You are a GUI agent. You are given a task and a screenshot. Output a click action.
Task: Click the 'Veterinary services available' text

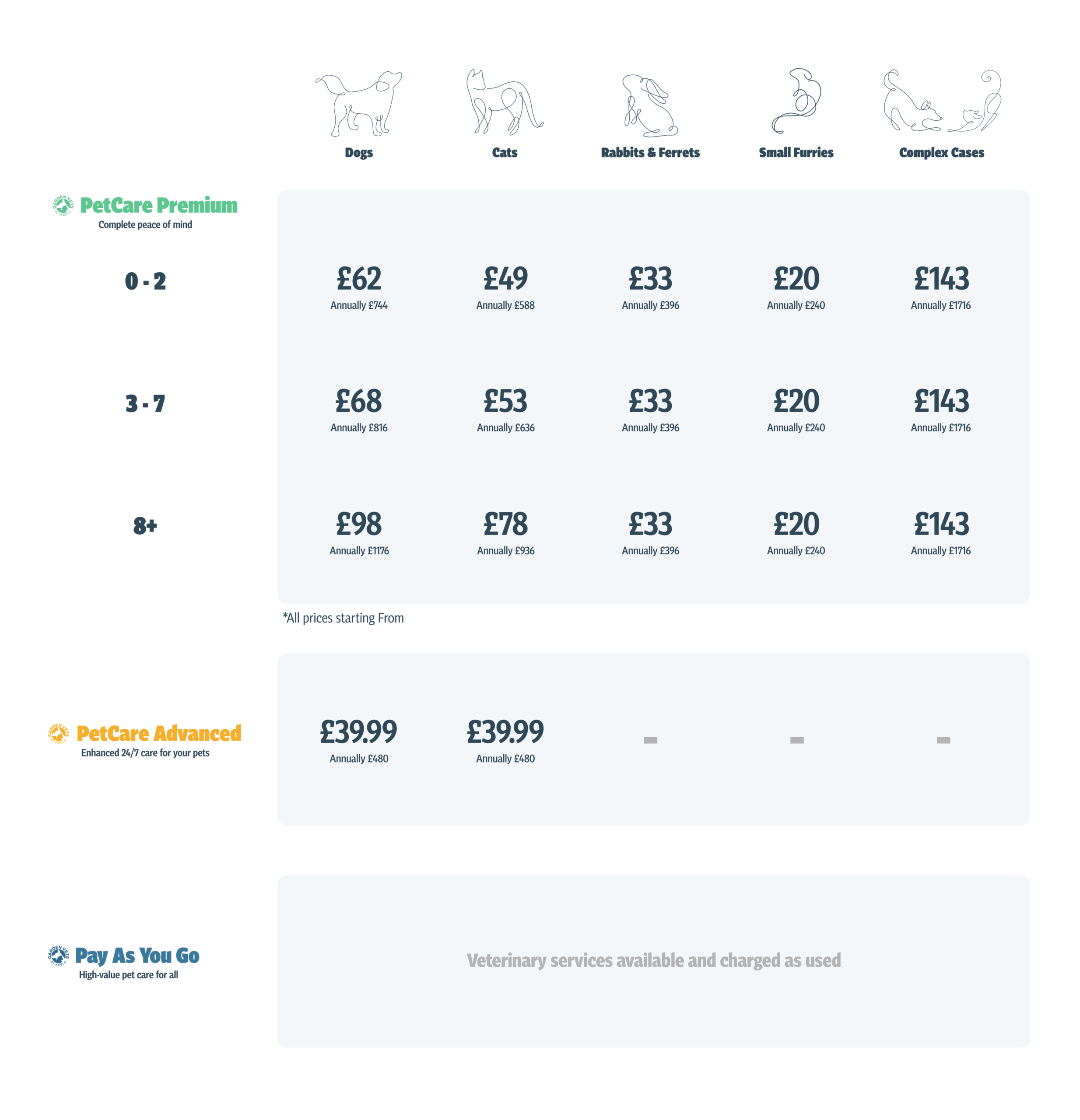[x=653, y=961]
